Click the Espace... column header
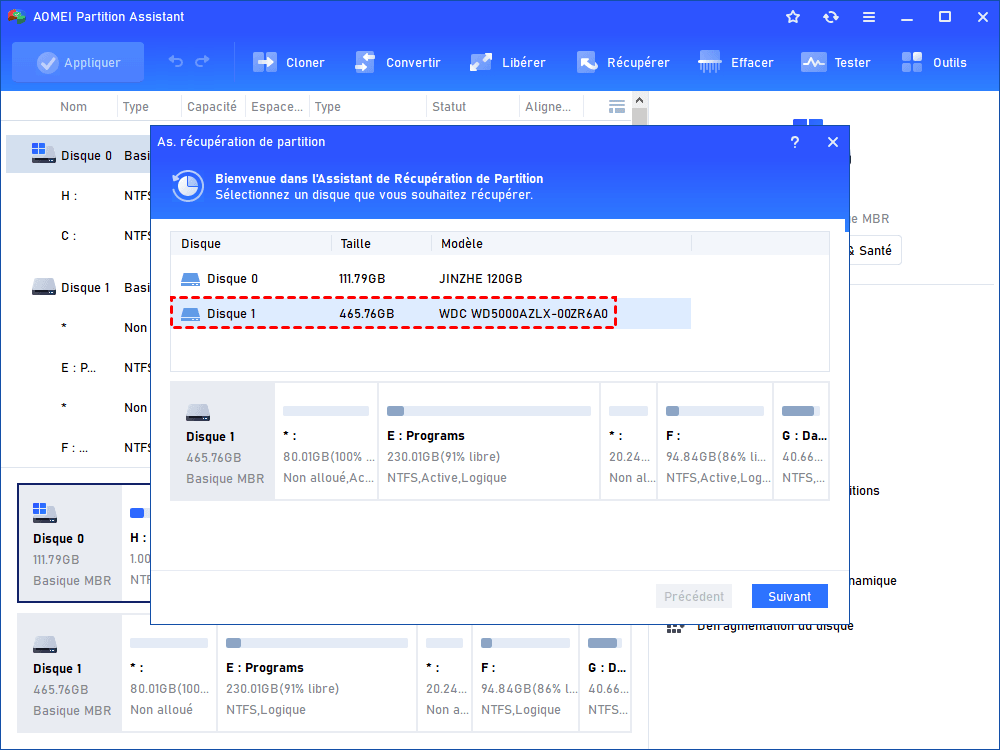Viewport: 1000px width, 750px height. click(277, 107)
